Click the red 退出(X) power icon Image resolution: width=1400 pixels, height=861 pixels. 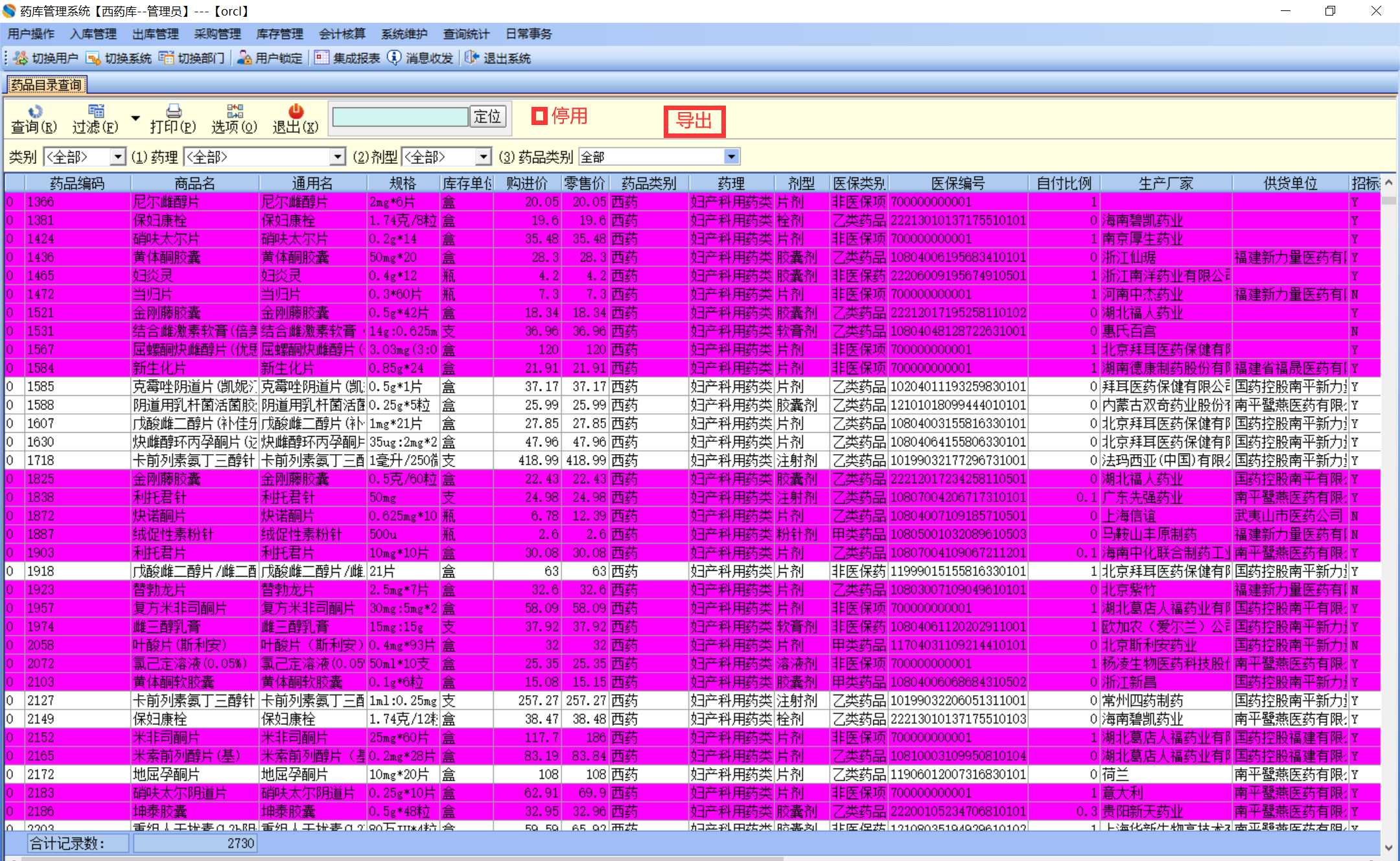(x=296, y=112)
